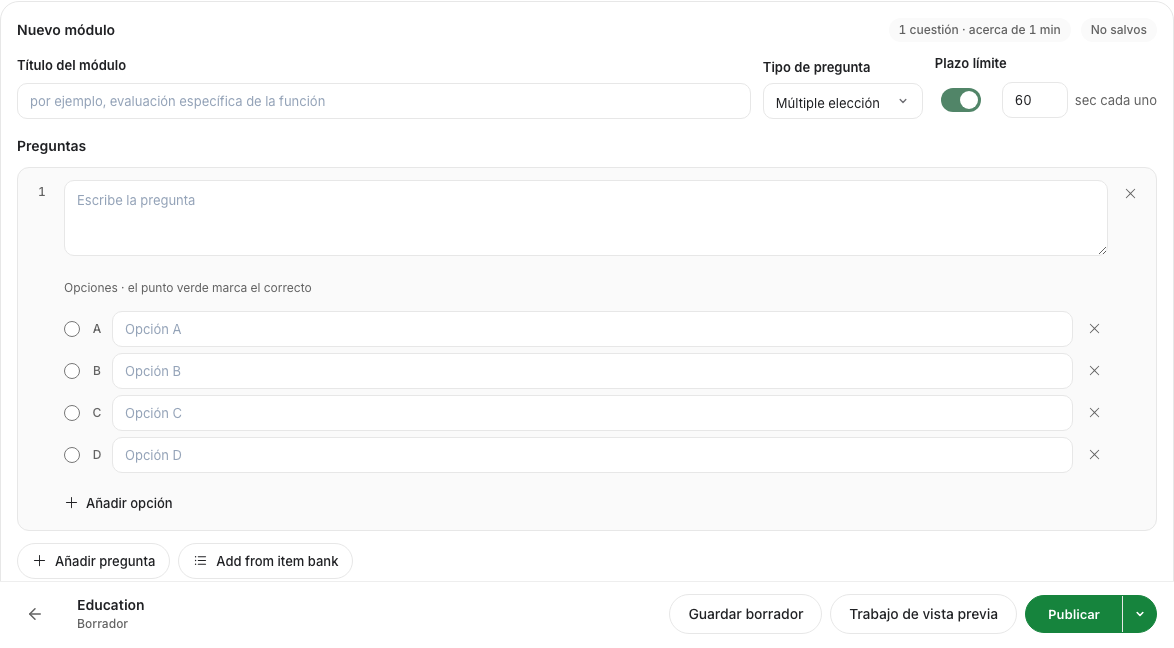
Task: Mark option B as correct
Action: click(x=72, y=371)
